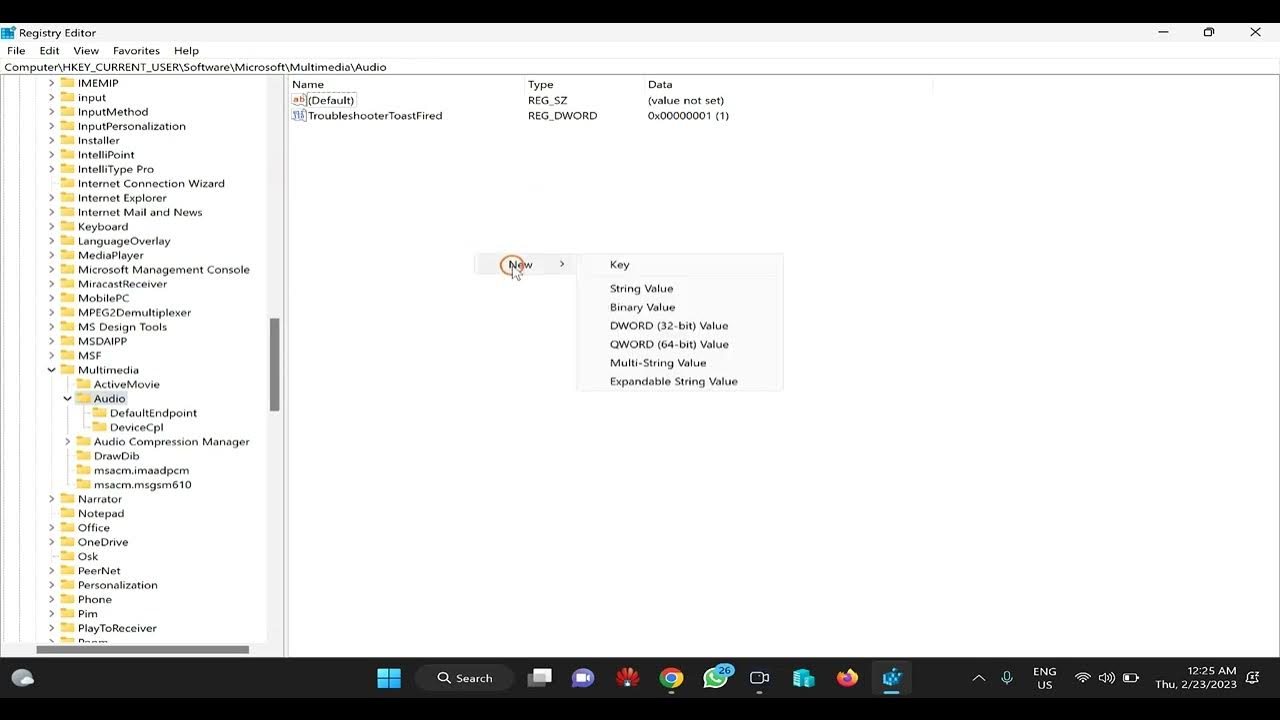Show hidden system tray icons

978,678
